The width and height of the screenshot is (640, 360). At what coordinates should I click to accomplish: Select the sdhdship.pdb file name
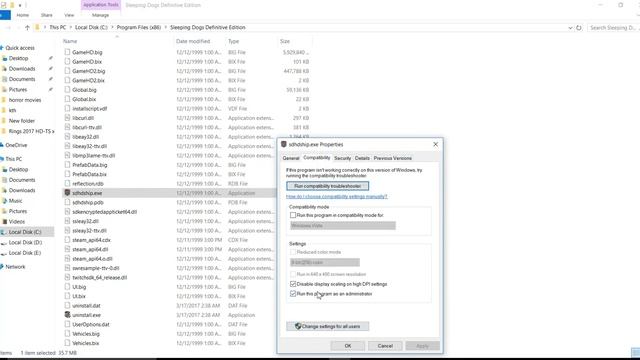88,202
